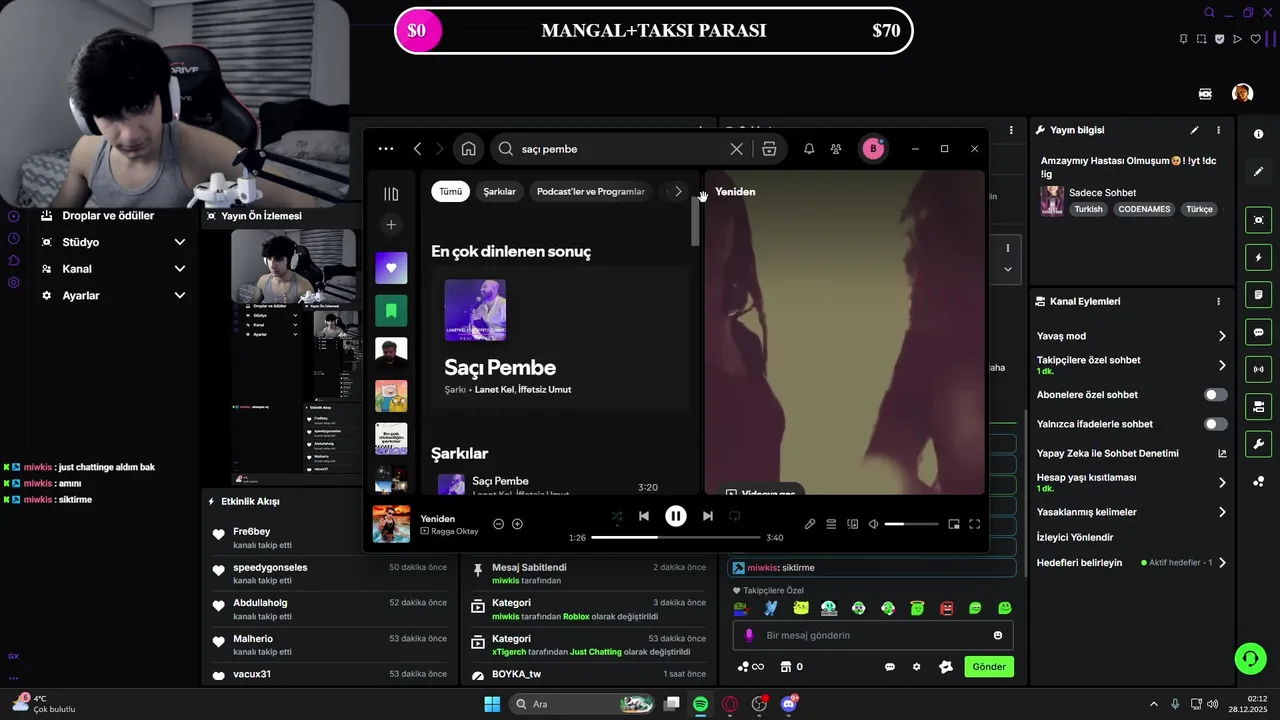Open green bookmark playlist in Spotify sidebar
The height and width of the screenshot is (720, 1280).
[x=391, y=311]
